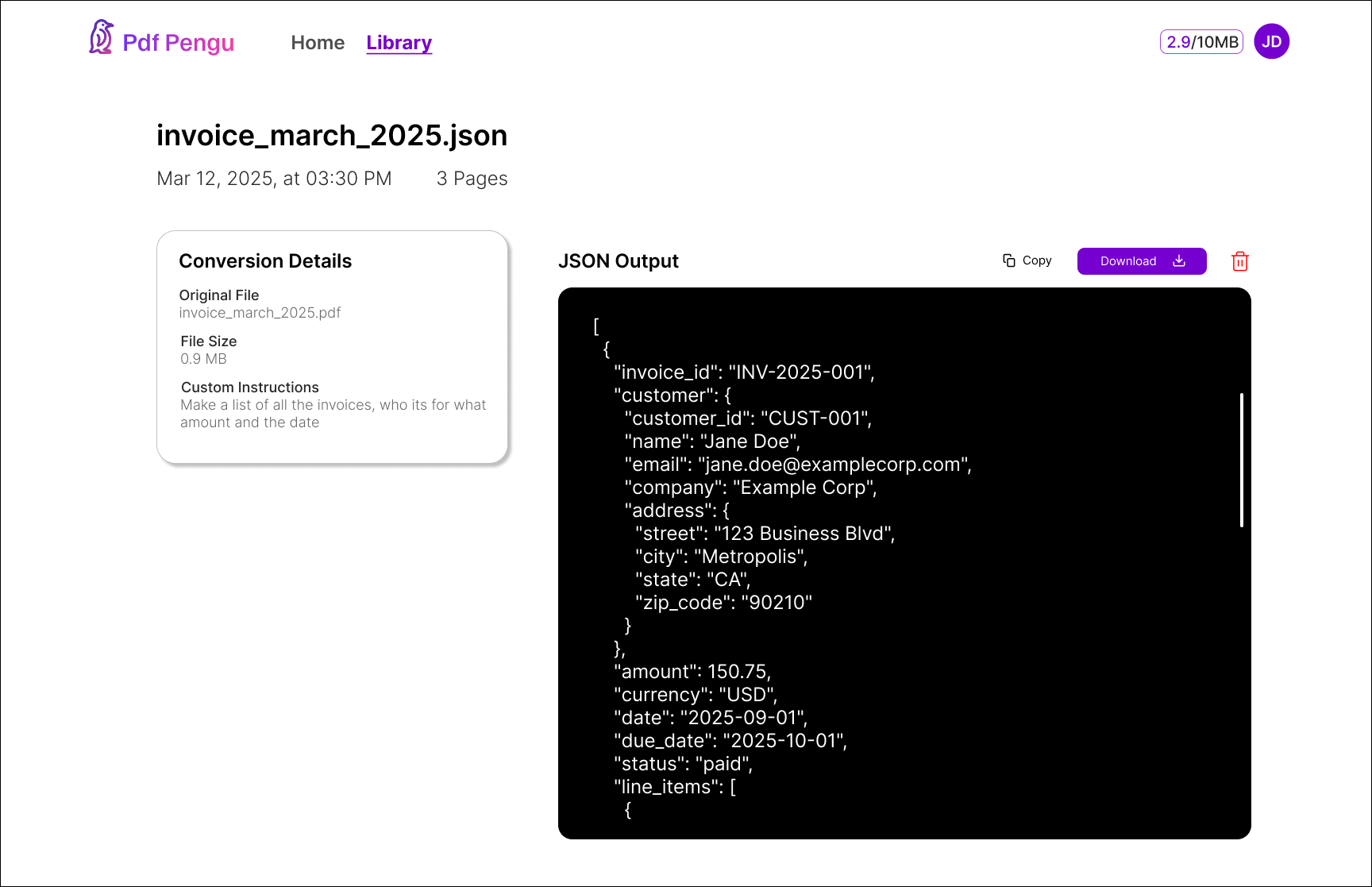Click the copy icon beside Copy
The width and height of the screenshot is (1372, 887).
coord(1009,260)
